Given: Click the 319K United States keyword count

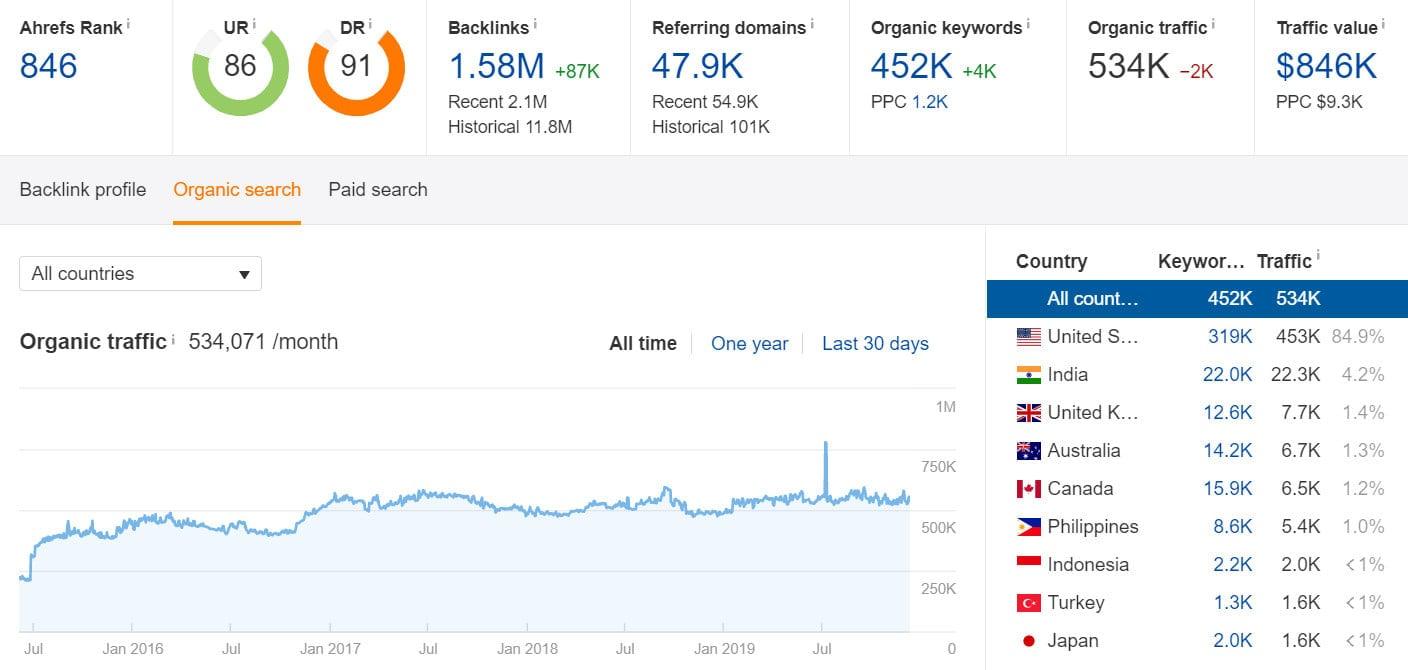Looking at the screenshot, I should click(x=1228, y=336).
